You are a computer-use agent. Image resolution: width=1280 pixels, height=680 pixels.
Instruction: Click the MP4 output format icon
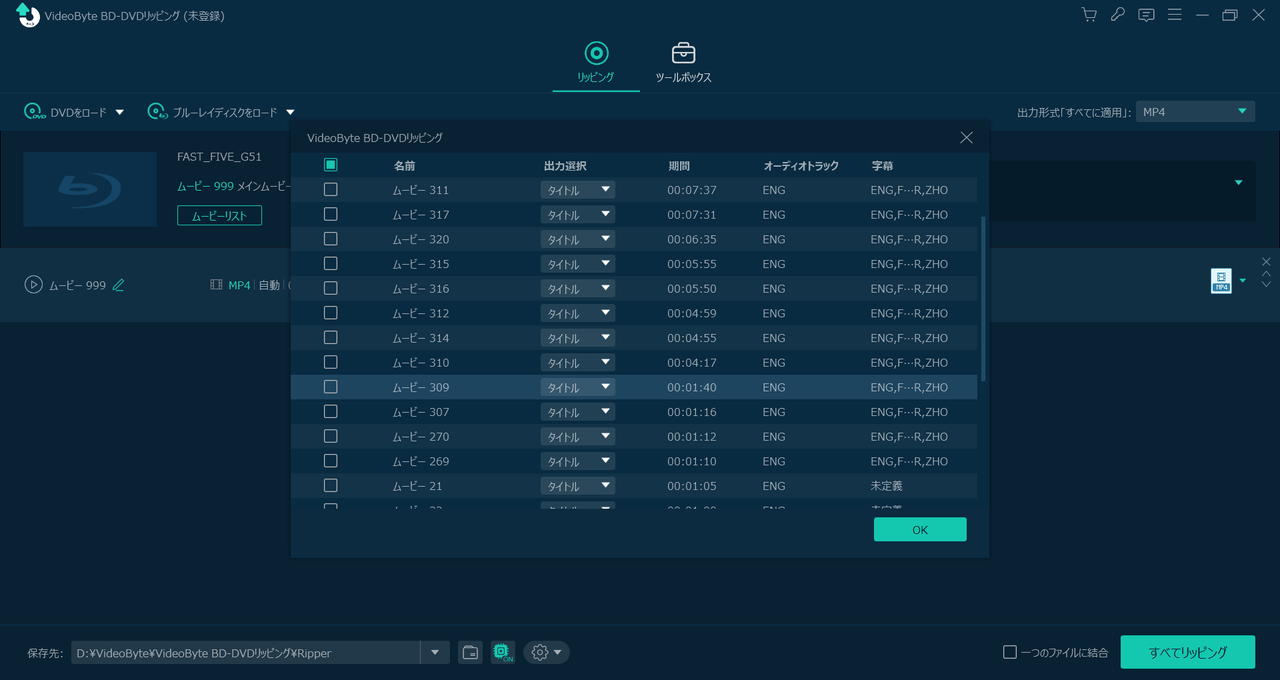(x=1221, y=281)
